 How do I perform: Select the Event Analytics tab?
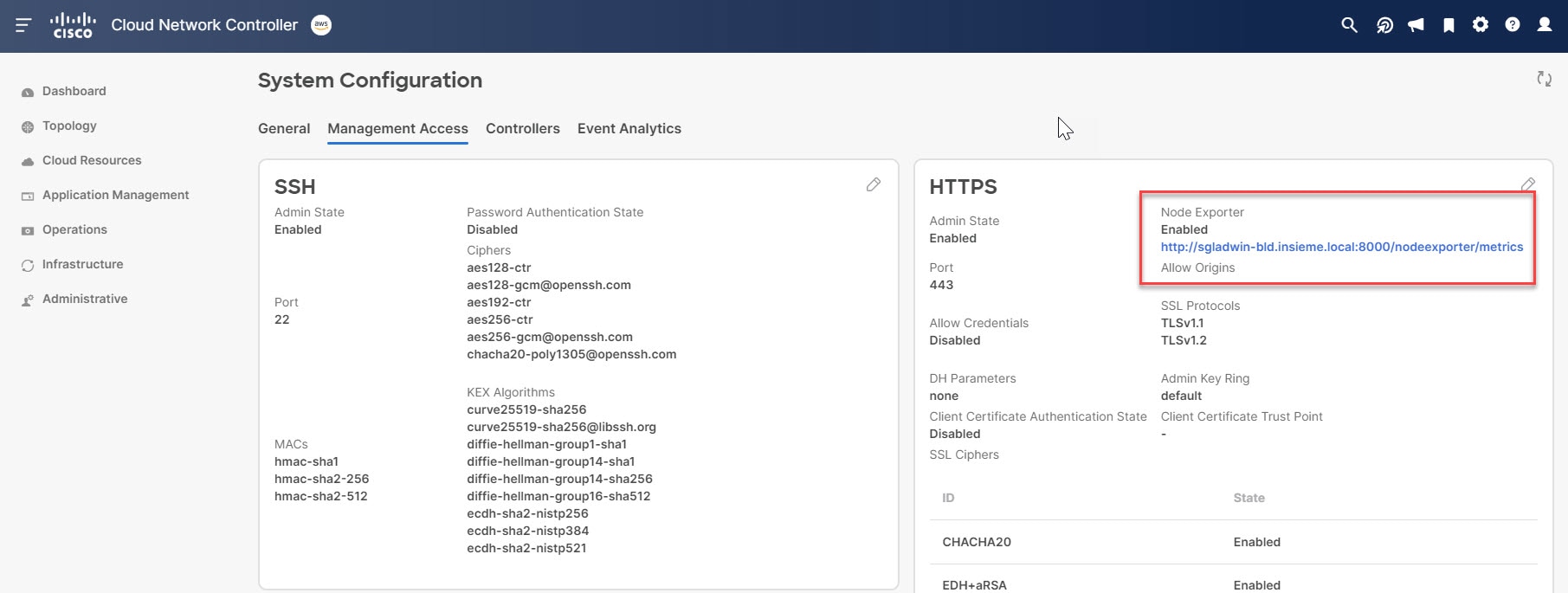(629, 128)
